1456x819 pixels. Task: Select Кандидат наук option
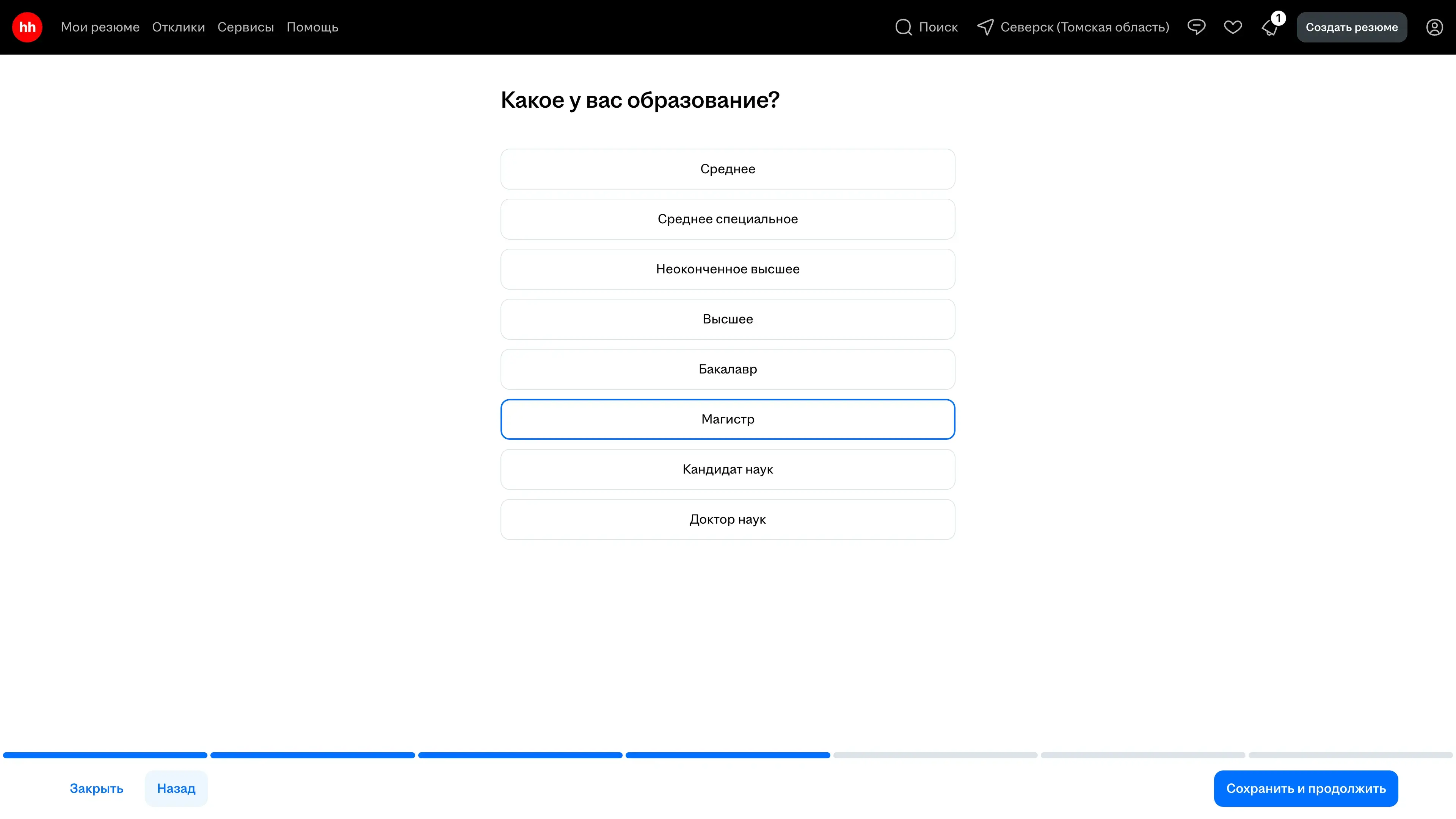point(728,469)
